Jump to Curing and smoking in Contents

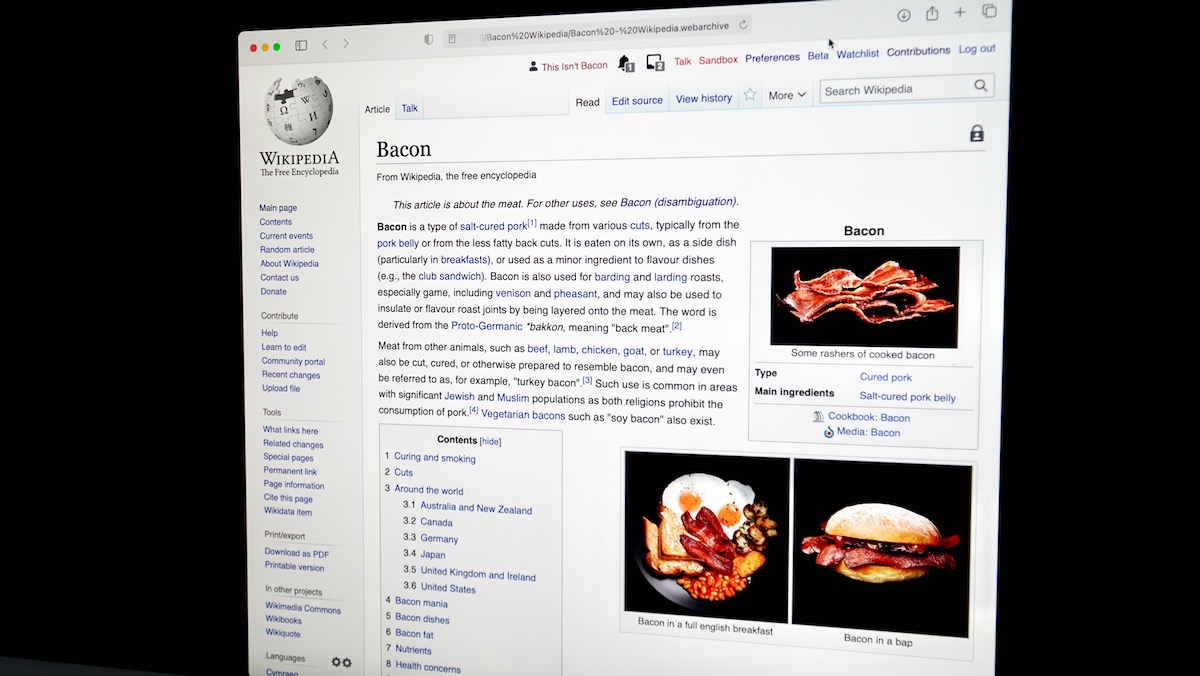(x=435, y=457)
